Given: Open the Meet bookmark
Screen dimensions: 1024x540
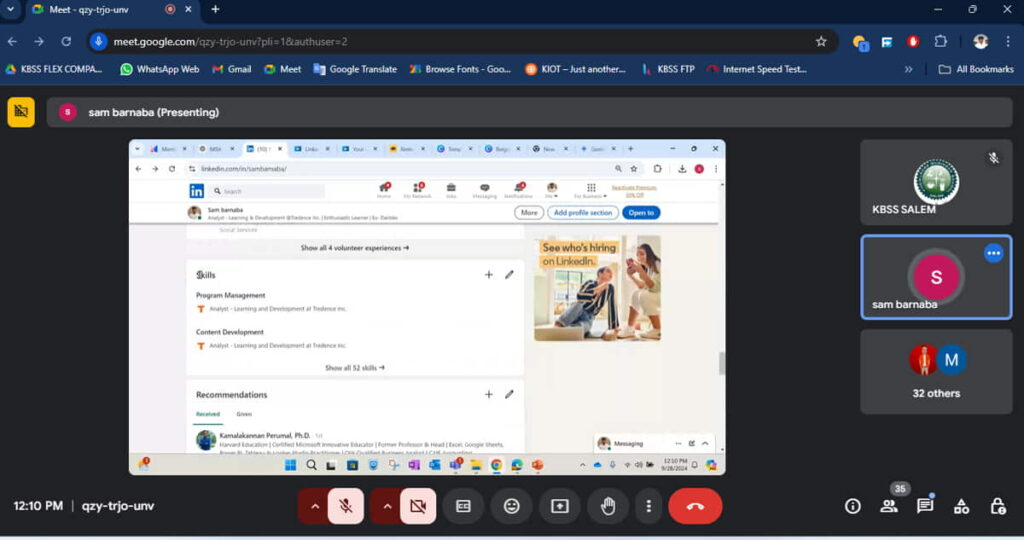Looking at the screenshot, I should (283, 69).
